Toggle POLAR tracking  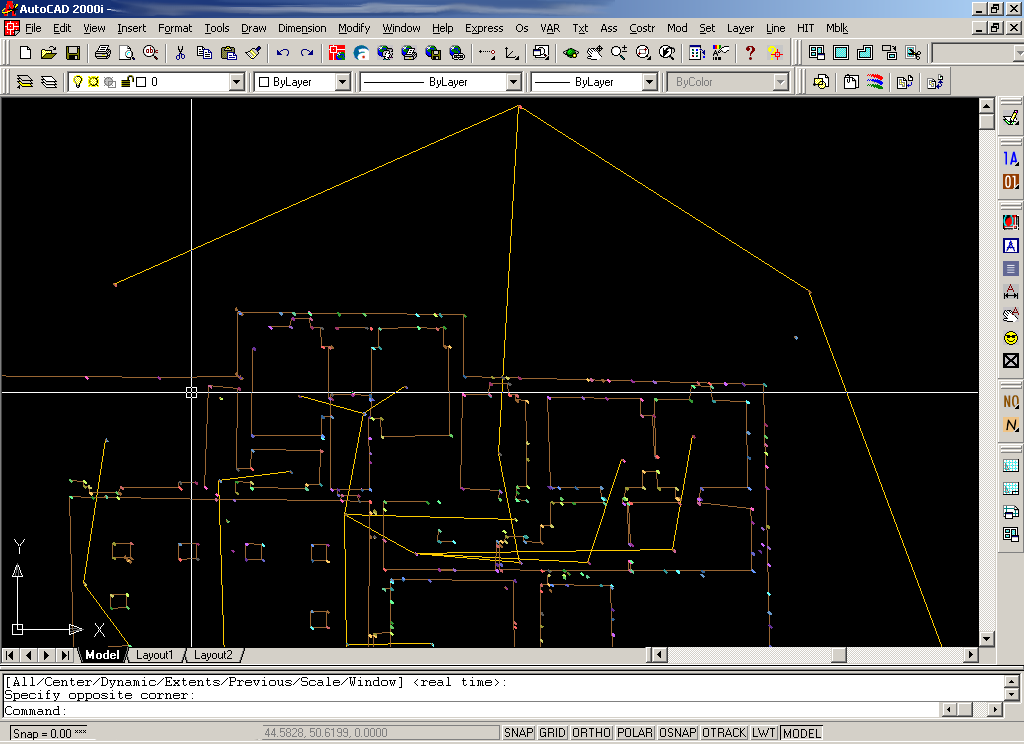[x=635, y=733]
